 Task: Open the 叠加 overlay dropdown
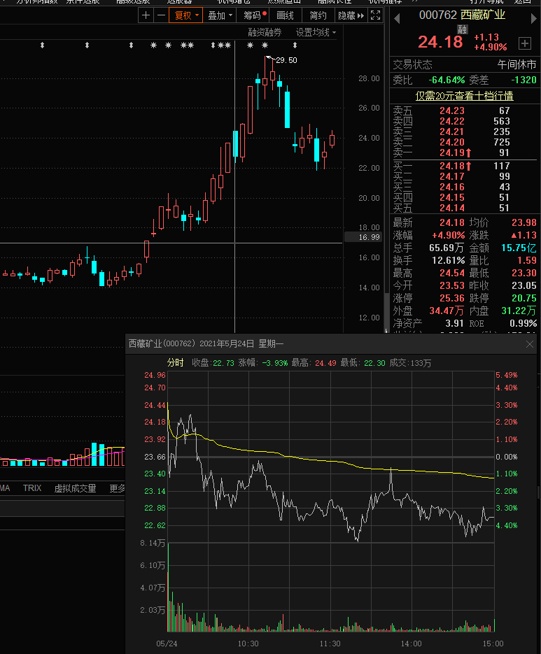tap(220, 15)
